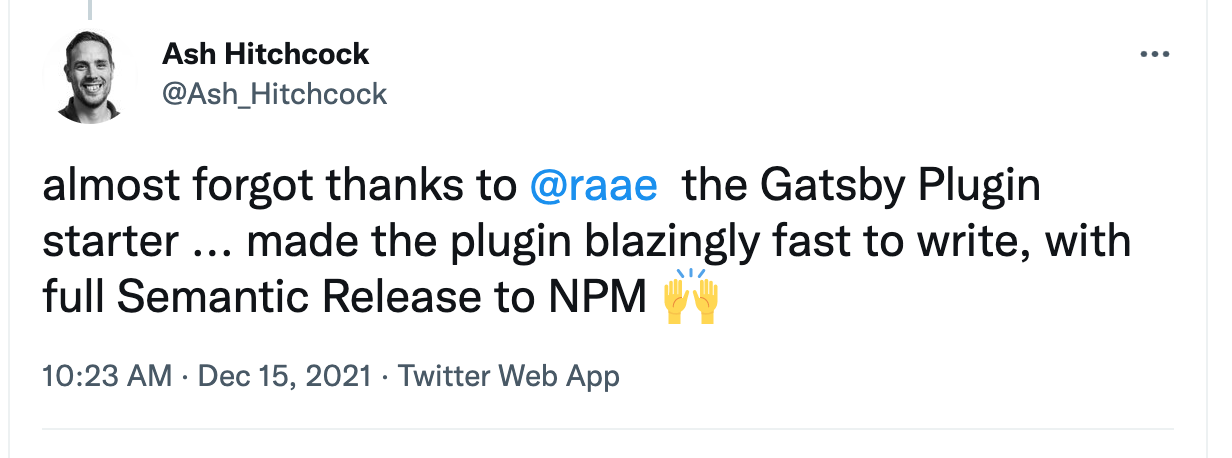
Task: Click the 10:23 AM timestamp
Action: click(107, 376)
